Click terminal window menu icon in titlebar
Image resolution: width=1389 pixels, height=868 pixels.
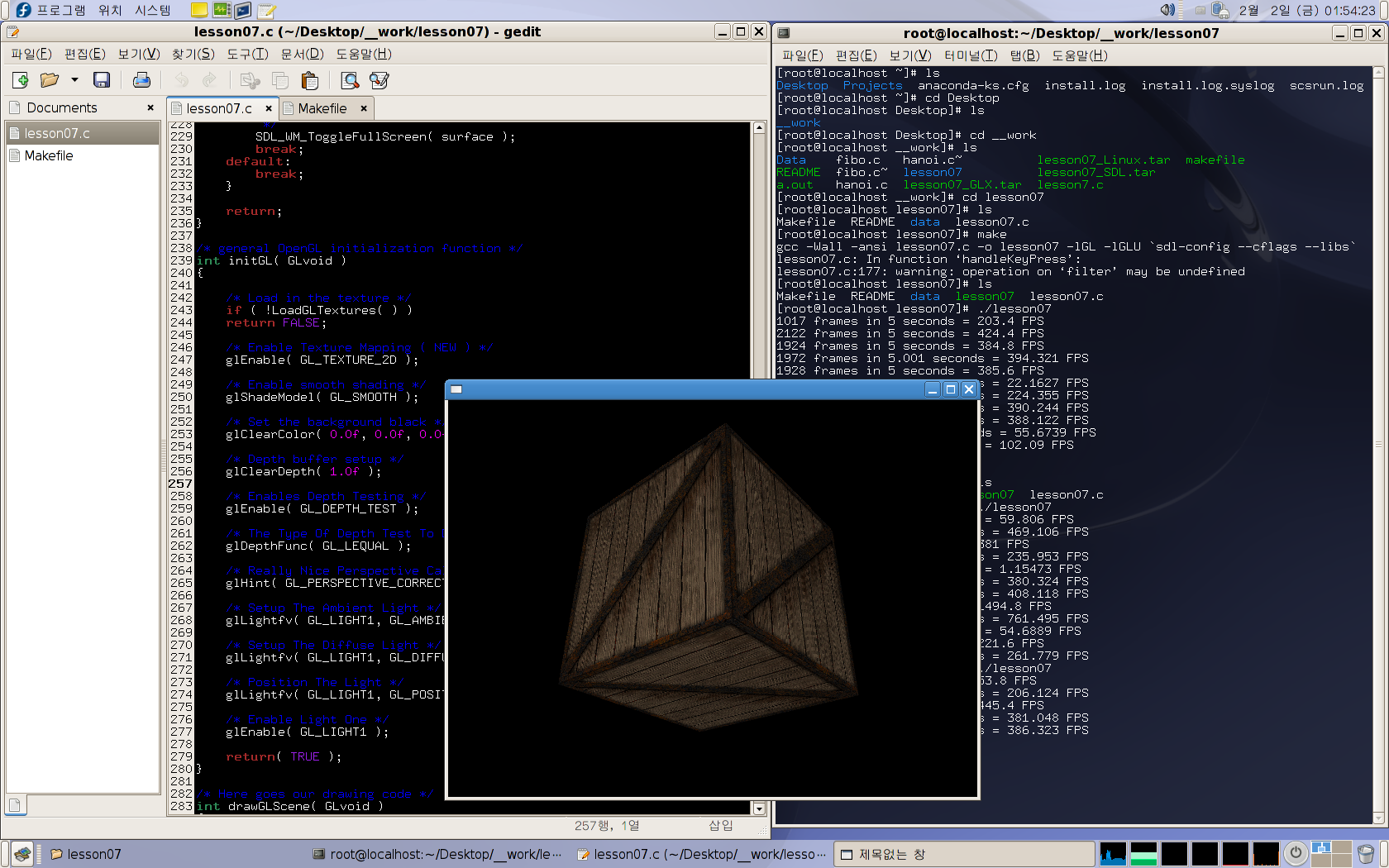click(x=784, y=33)
